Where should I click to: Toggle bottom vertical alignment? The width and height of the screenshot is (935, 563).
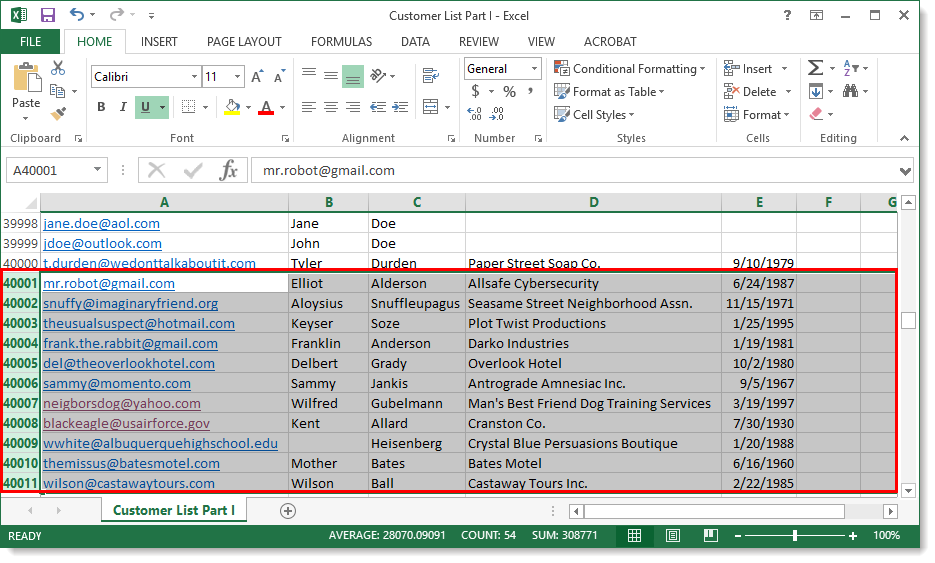coord(353,76)
